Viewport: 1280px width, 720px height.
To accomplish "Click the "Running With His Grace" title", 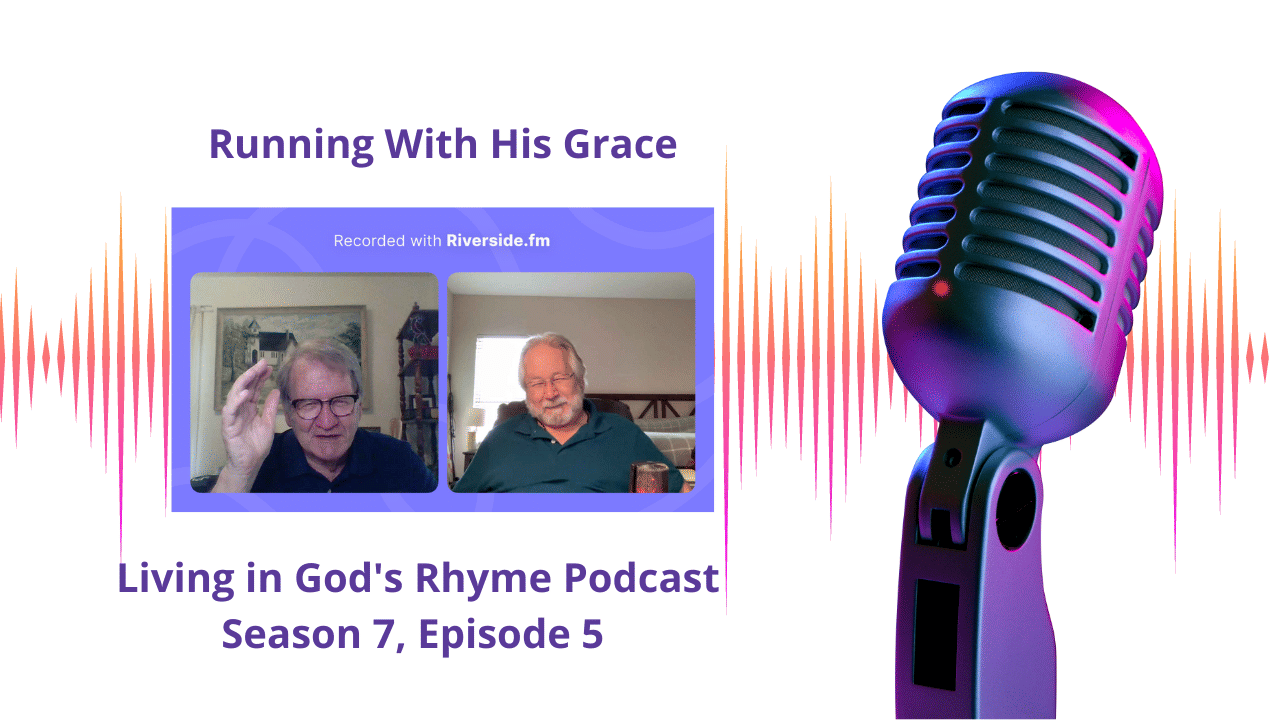I will point(442,144).
